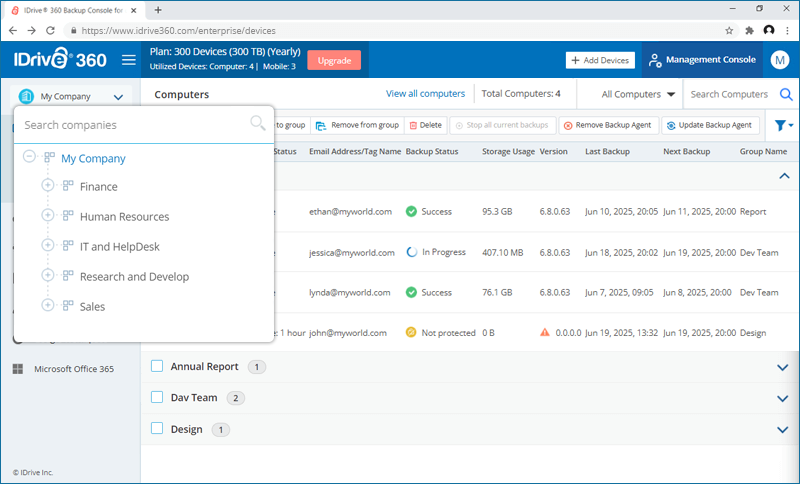Open the My Company selector dropdown

coord(71,96)
